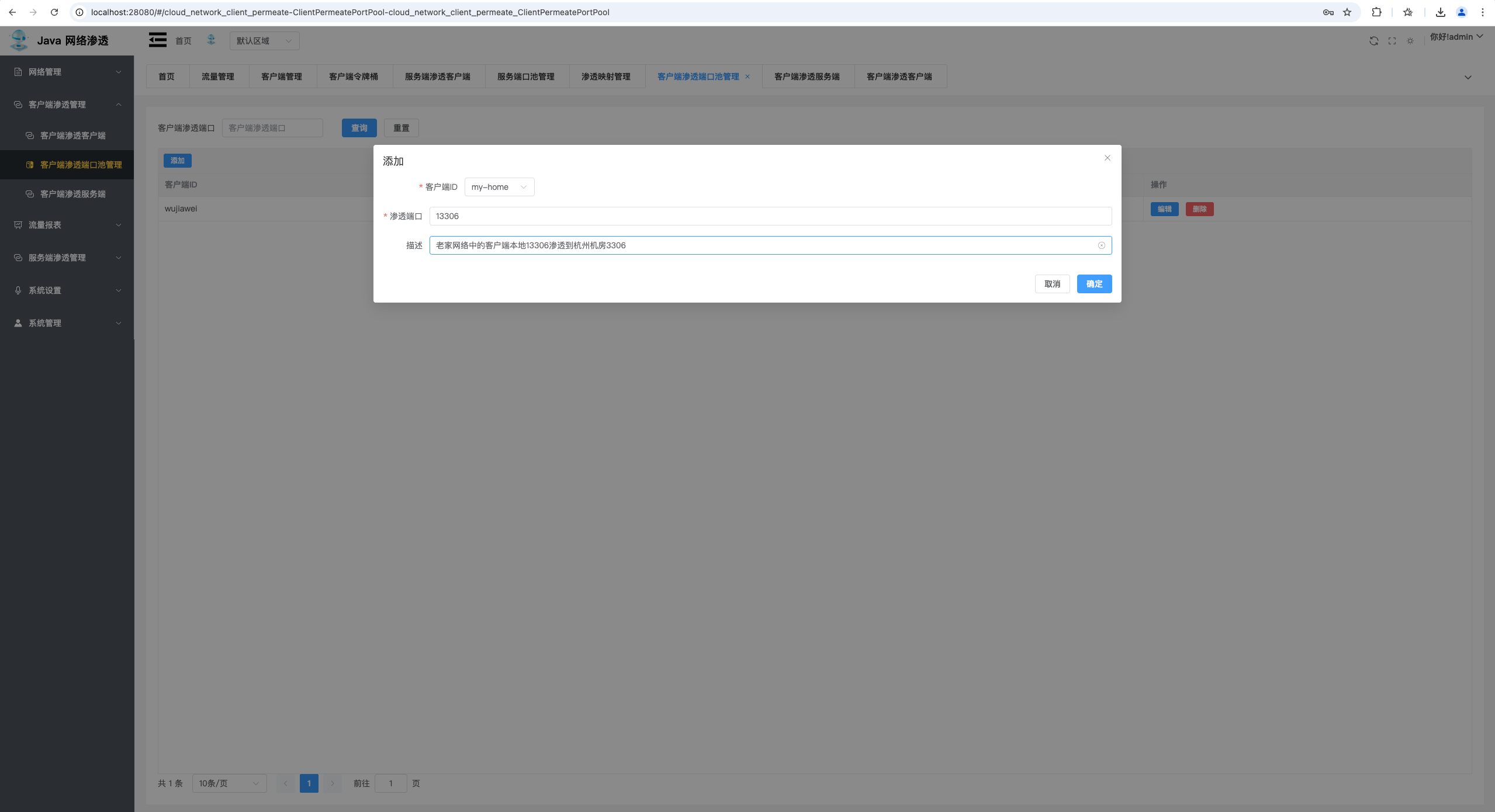1495x812 pixels.
Task: Open Chrome extensions puzzle icon
Action: click(1376, 12)
